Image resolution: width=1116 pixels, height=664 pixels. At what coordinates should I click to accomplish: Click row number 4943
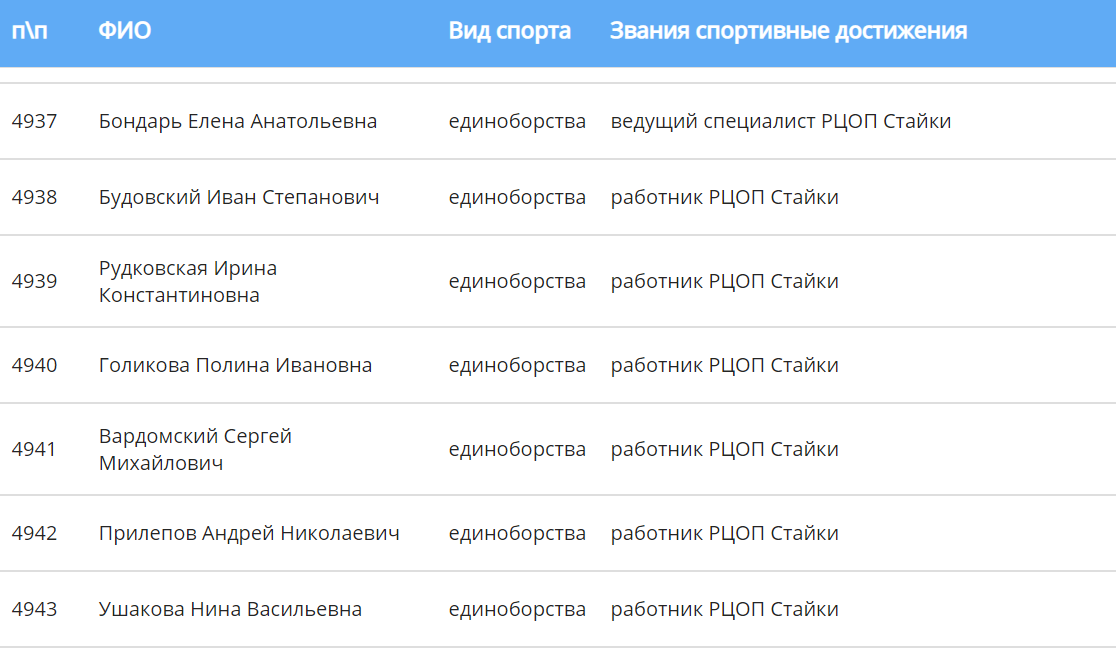tap(34, 609)
